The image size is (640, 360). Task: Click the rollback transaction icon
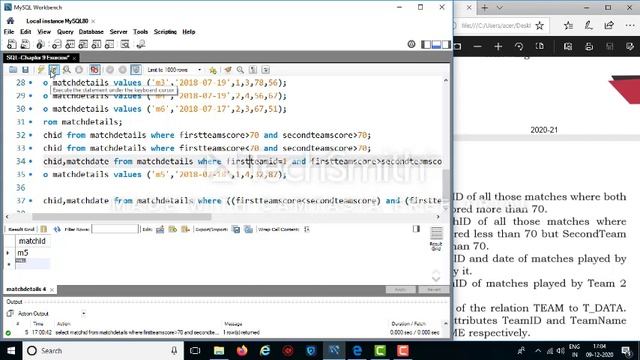(122, 70)
